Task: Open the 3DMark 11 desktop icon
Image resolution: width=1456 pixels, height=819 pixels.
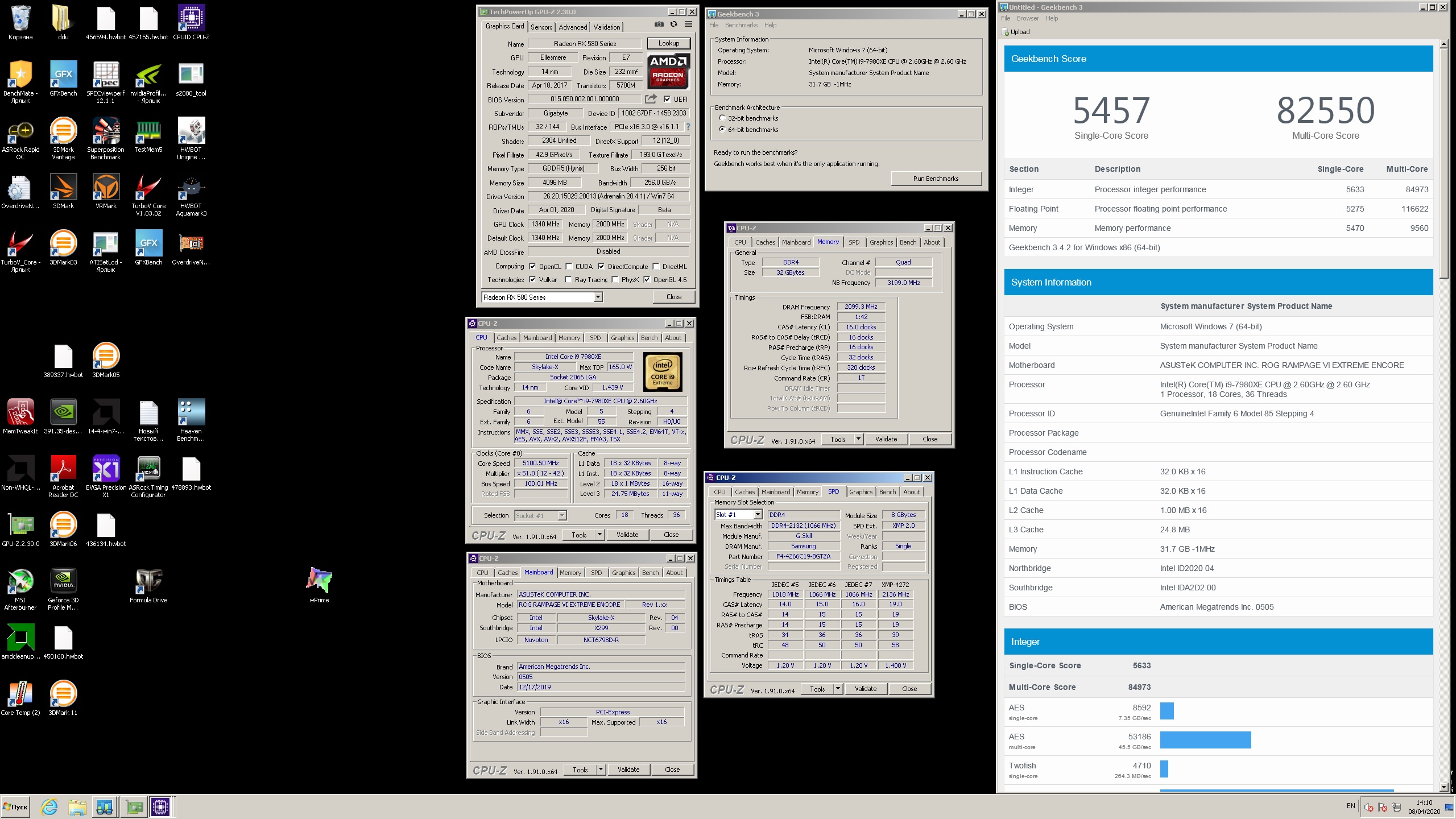Action: click(63, 697)
